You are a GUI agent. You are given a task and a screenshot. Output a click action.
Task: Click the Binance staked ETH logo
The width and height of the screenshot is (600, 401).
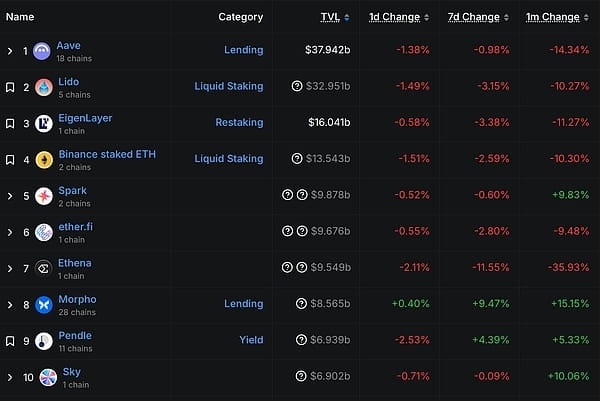42,159
